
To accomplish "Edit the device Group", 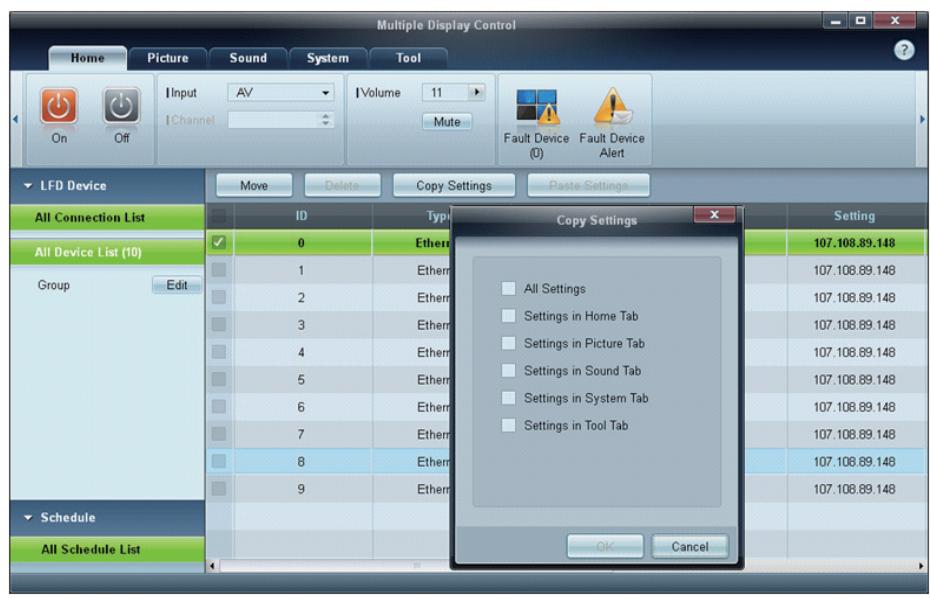I will pyautogui.click(x=176, y=285).
